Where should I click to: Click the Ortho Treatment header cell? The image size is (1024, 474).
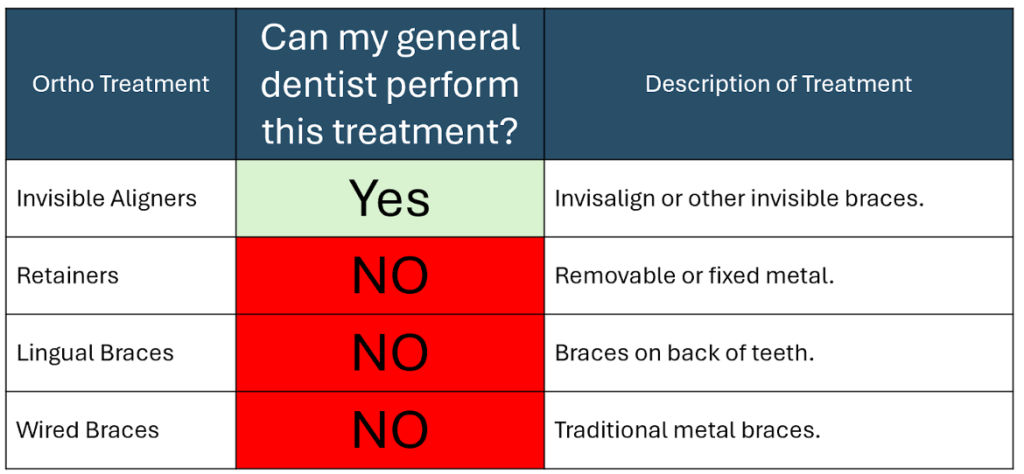click(x=121, y=84)
